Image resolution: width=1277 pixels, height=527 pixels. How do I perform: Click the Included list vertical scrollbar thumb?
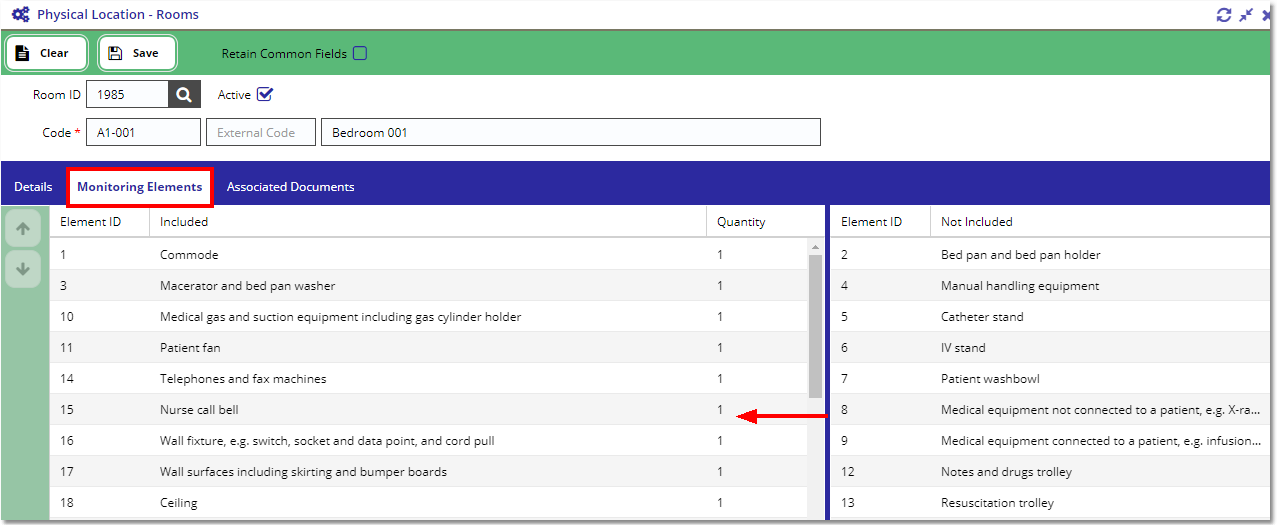[x=815, y=326]
